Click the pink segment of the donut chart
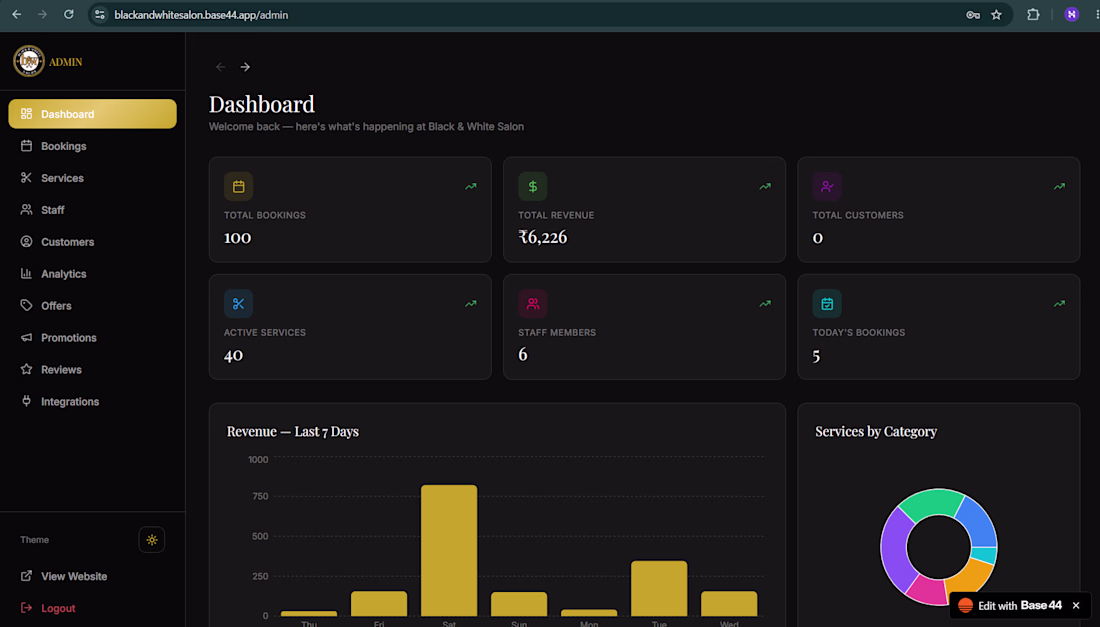 [926, 590]
